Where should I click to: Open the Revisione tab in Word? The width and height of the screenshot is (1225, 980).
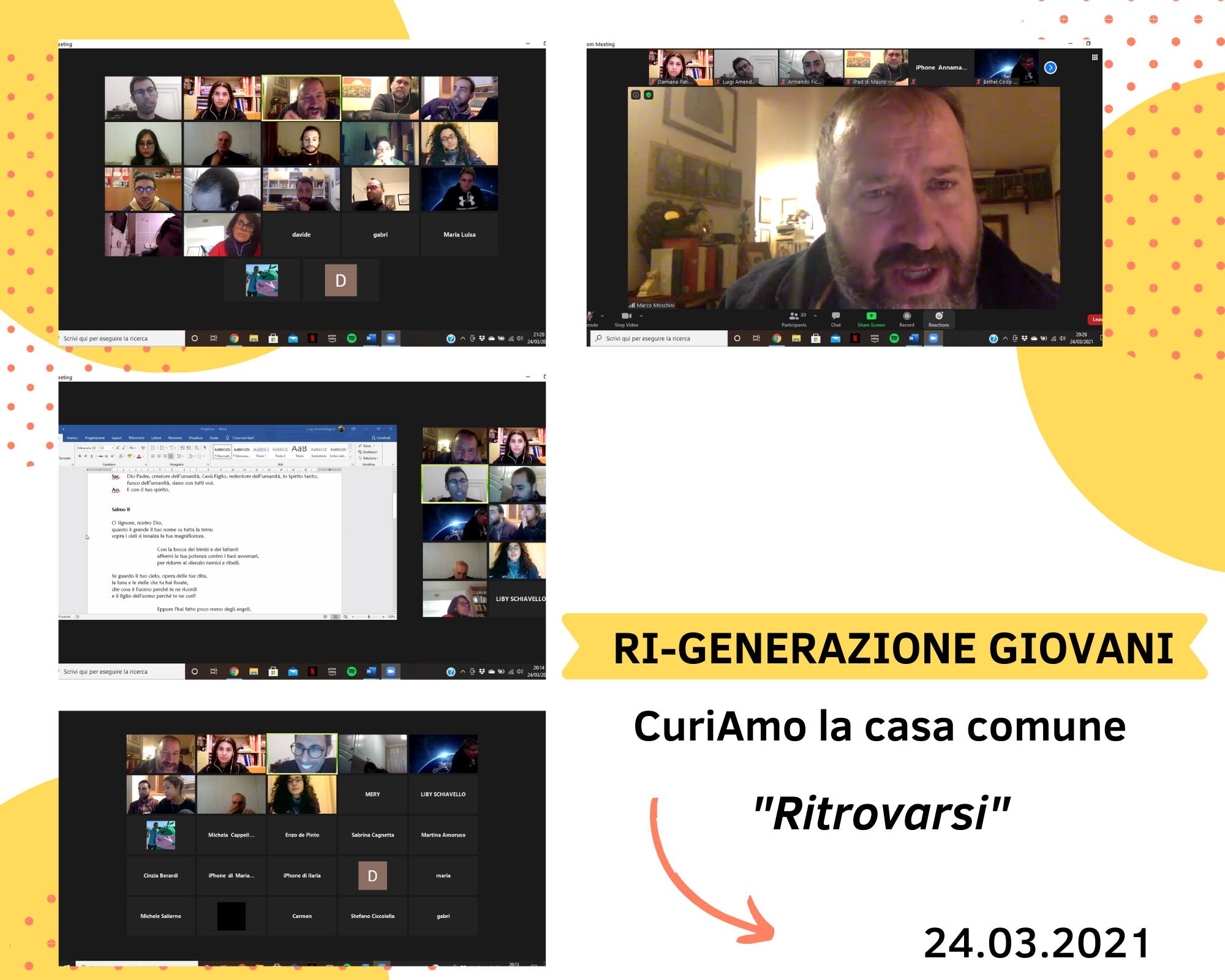click(x=175, y=438)
